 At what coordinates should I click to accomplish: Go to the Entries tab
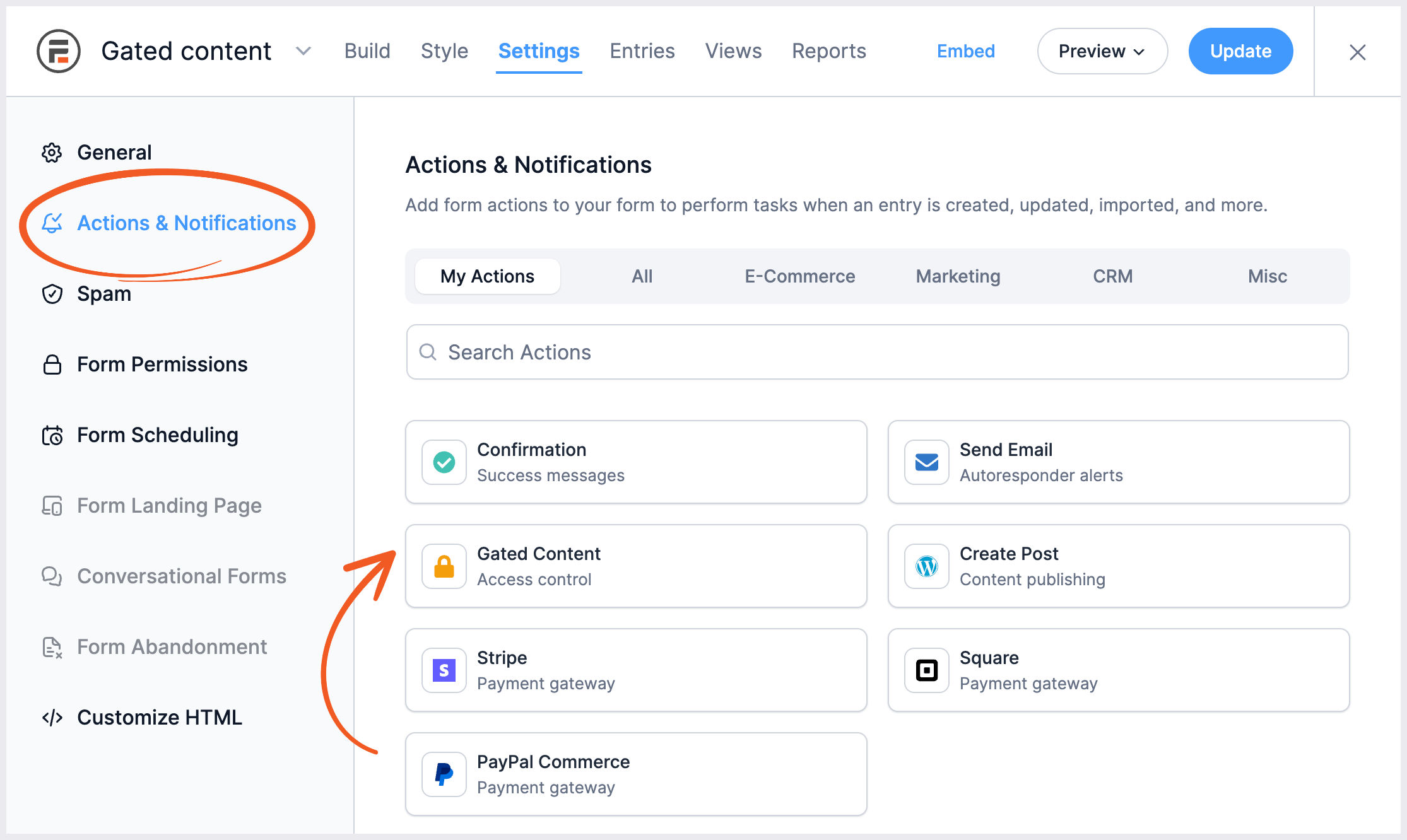pyautogui.click(x=642, y=51)
